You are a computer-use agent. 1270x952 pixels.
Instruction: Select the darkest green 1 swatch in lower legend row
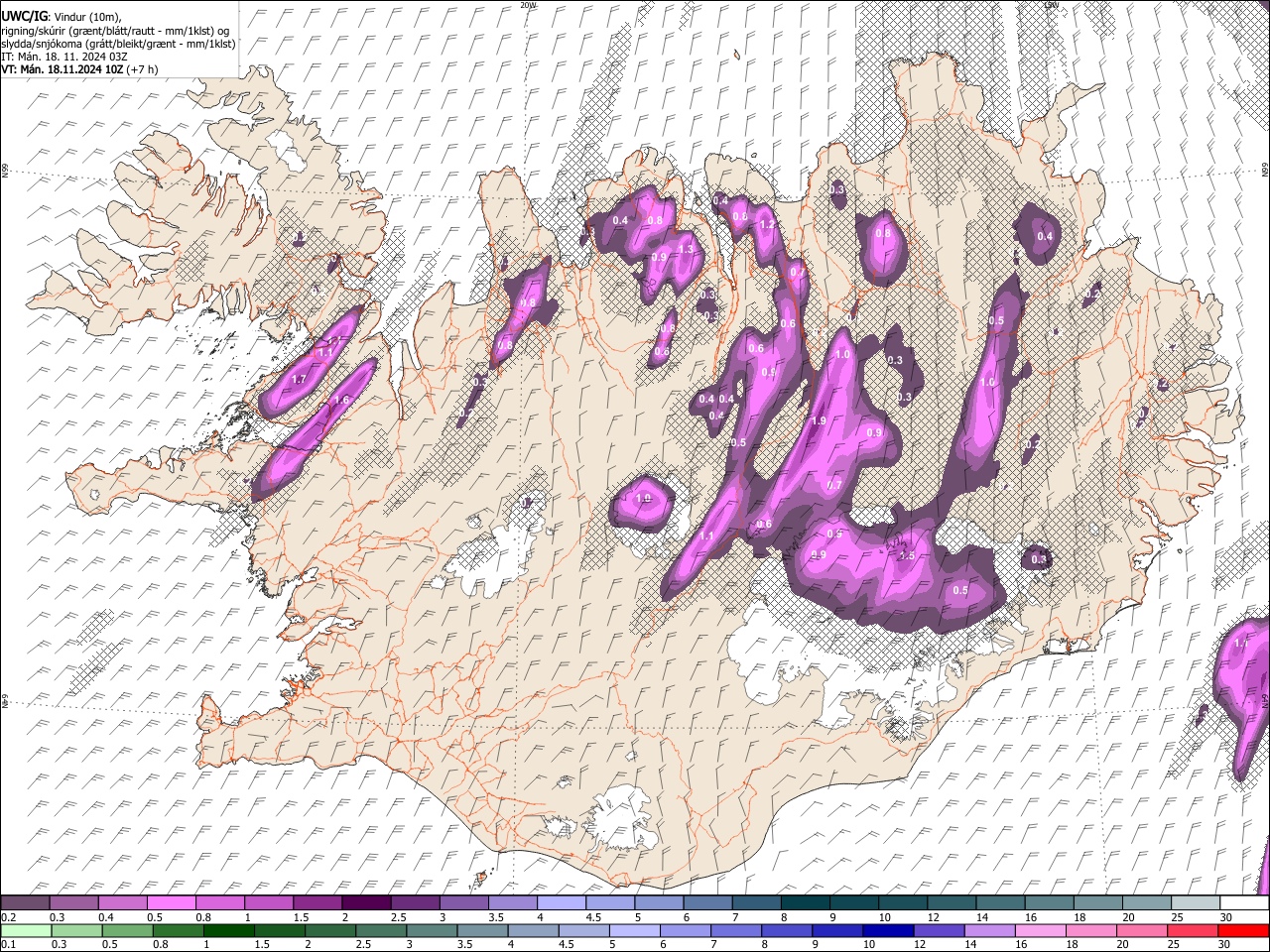[229, 930]
